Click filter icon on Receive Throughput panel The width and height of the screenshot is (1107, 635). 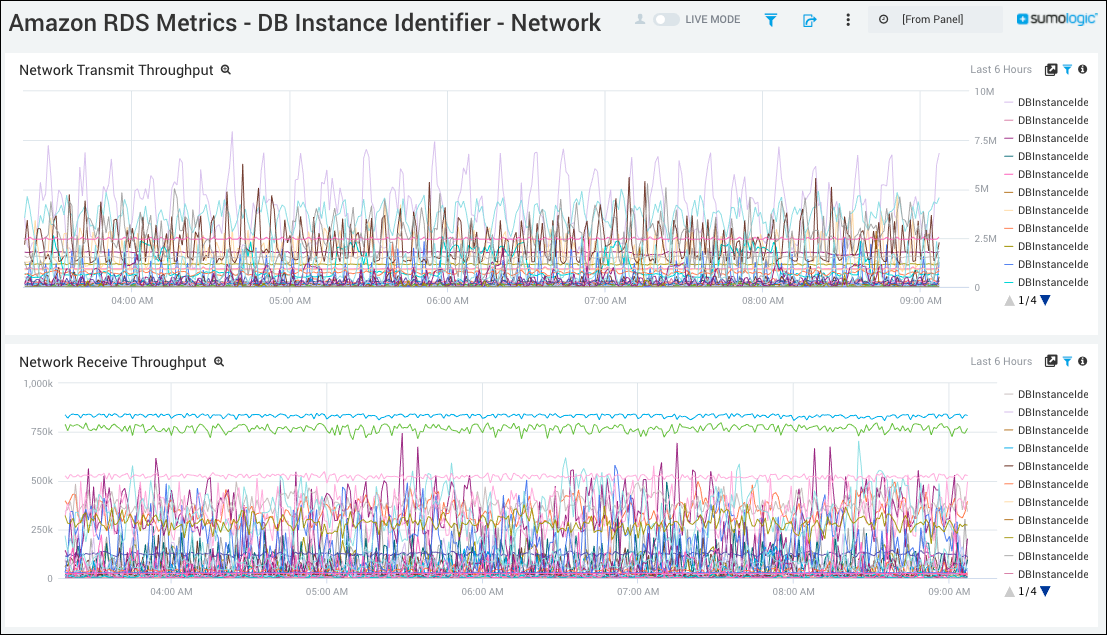click(1067, 361)
